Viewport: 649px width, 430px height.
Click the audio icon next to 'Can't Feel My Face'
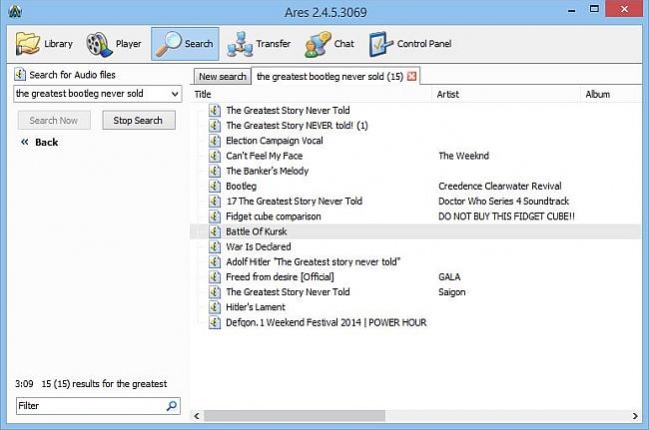coord(214,156)
